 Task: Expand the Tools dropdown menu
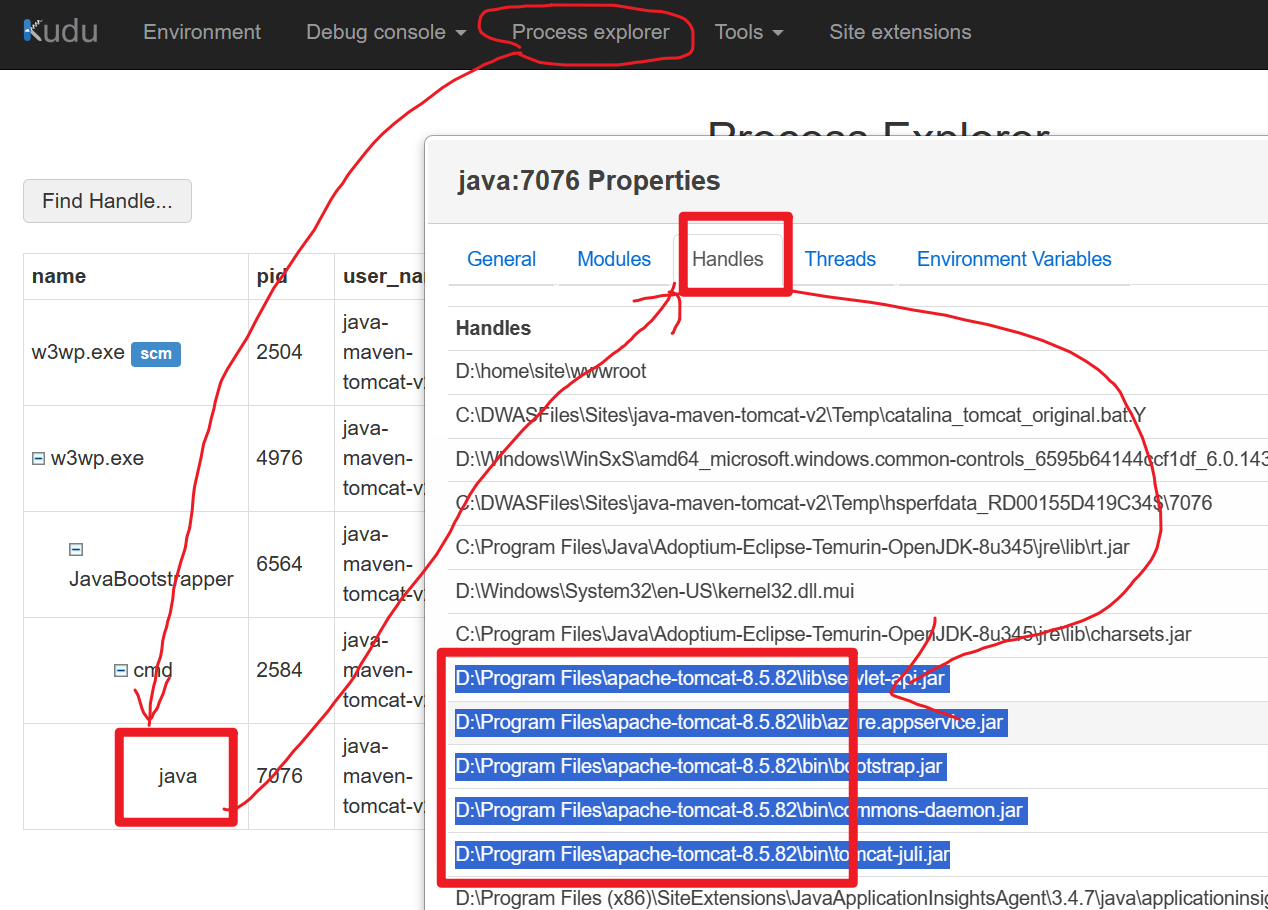(748, 32)
